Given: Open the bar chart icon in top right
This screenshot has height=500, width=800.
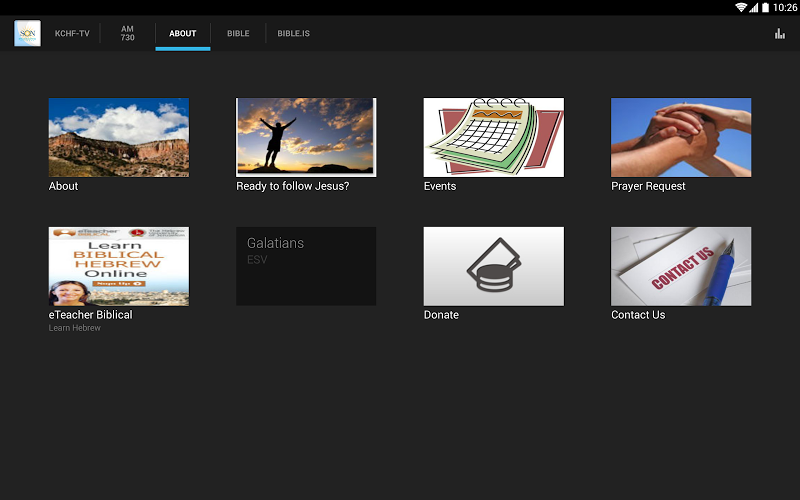Looking at the screenshot, I should tap(780, 34).
